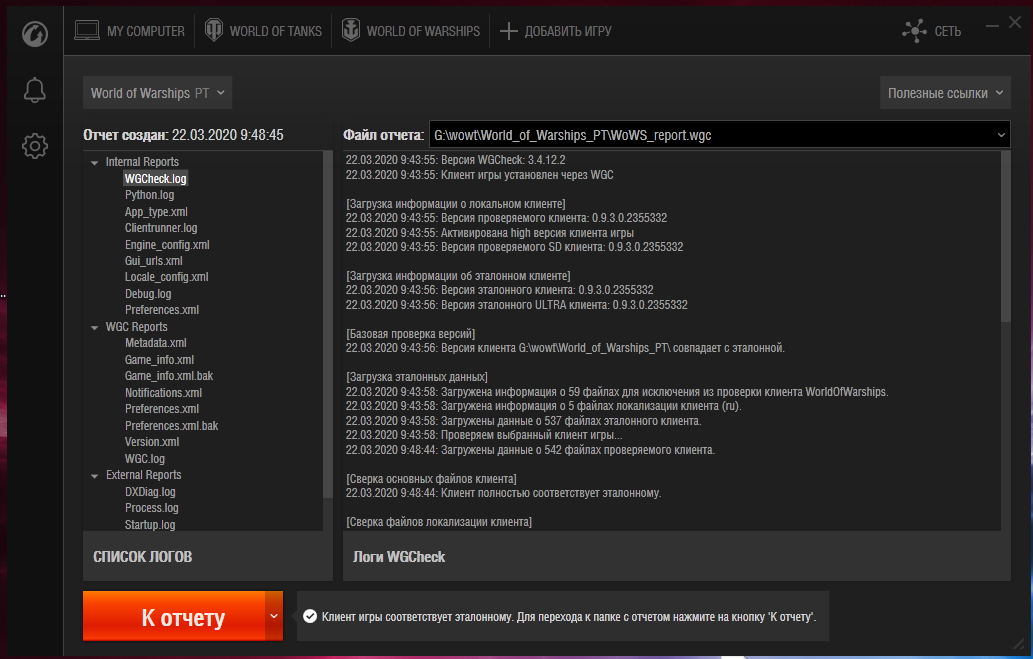Click the 'Клиент полностью соответствует эталонному' log line
The image size is (1033, 659).
coord(503,493)
